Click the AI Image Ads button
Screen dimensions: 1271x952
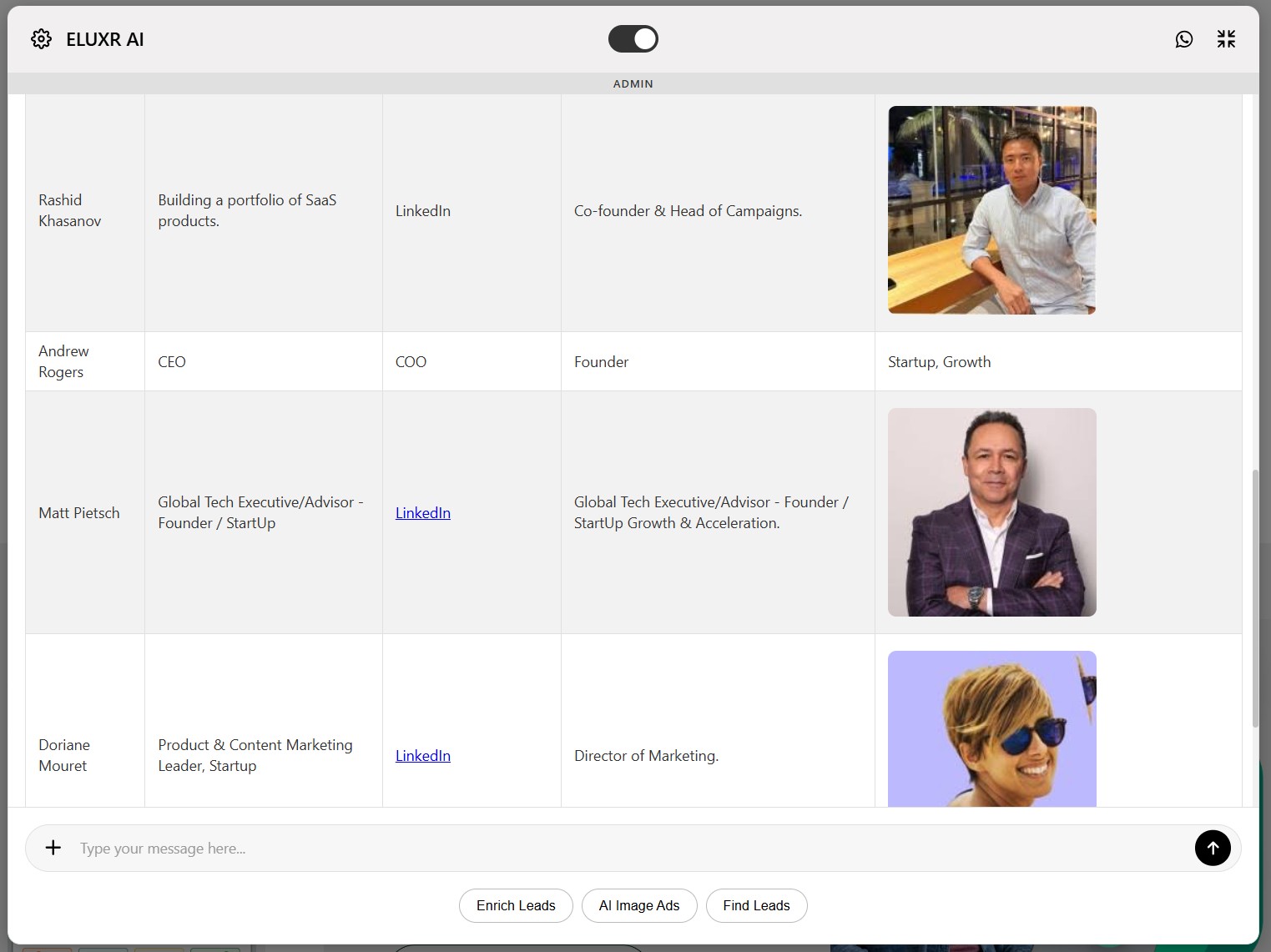[638, 905]
